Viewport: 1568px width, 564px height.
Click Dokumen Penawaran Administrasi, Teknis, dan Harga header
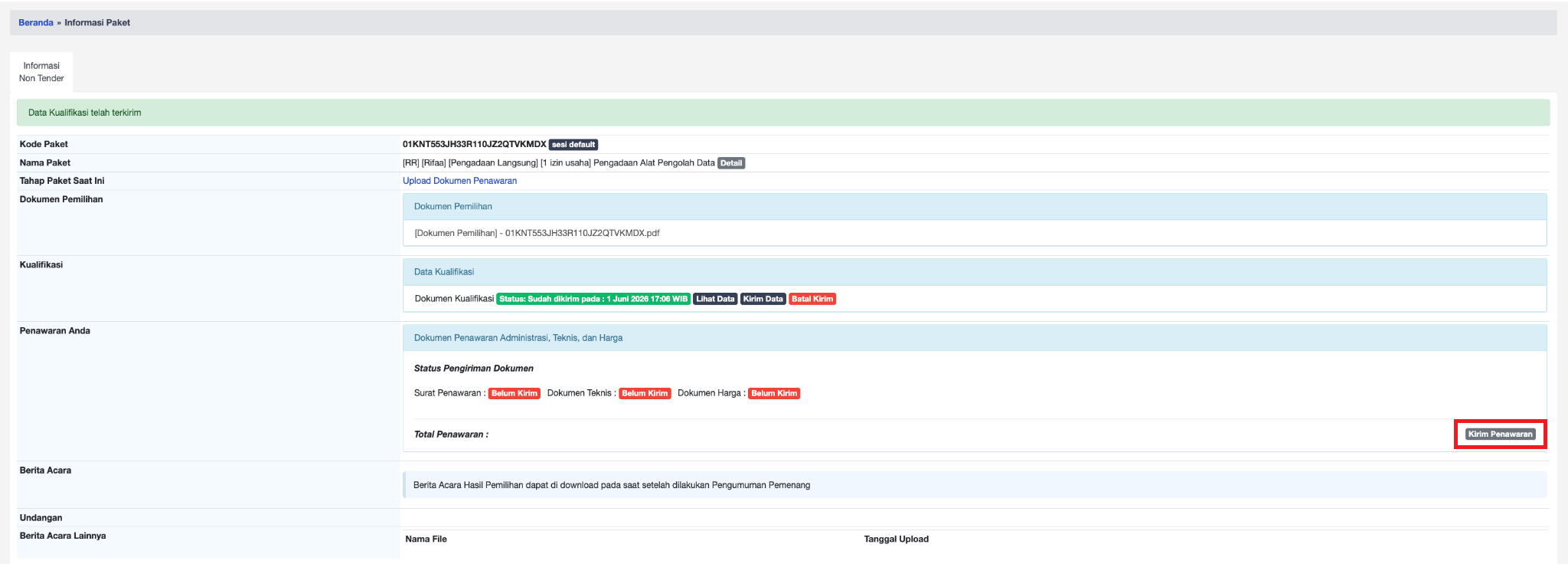[975, 338]
